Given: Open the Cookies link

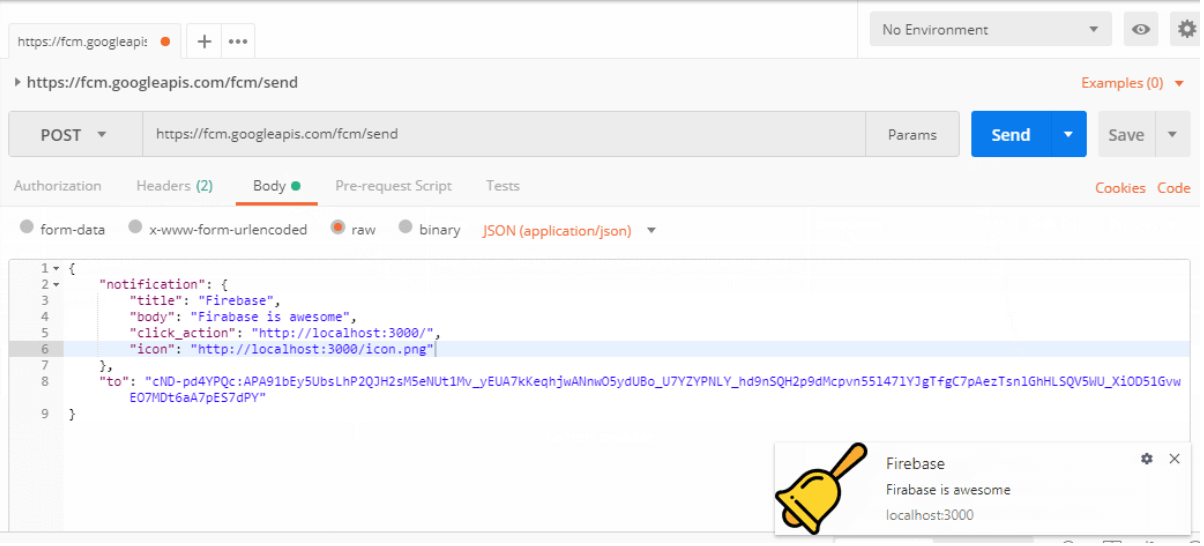Looking at the screenshot, I should point(1120,188).
